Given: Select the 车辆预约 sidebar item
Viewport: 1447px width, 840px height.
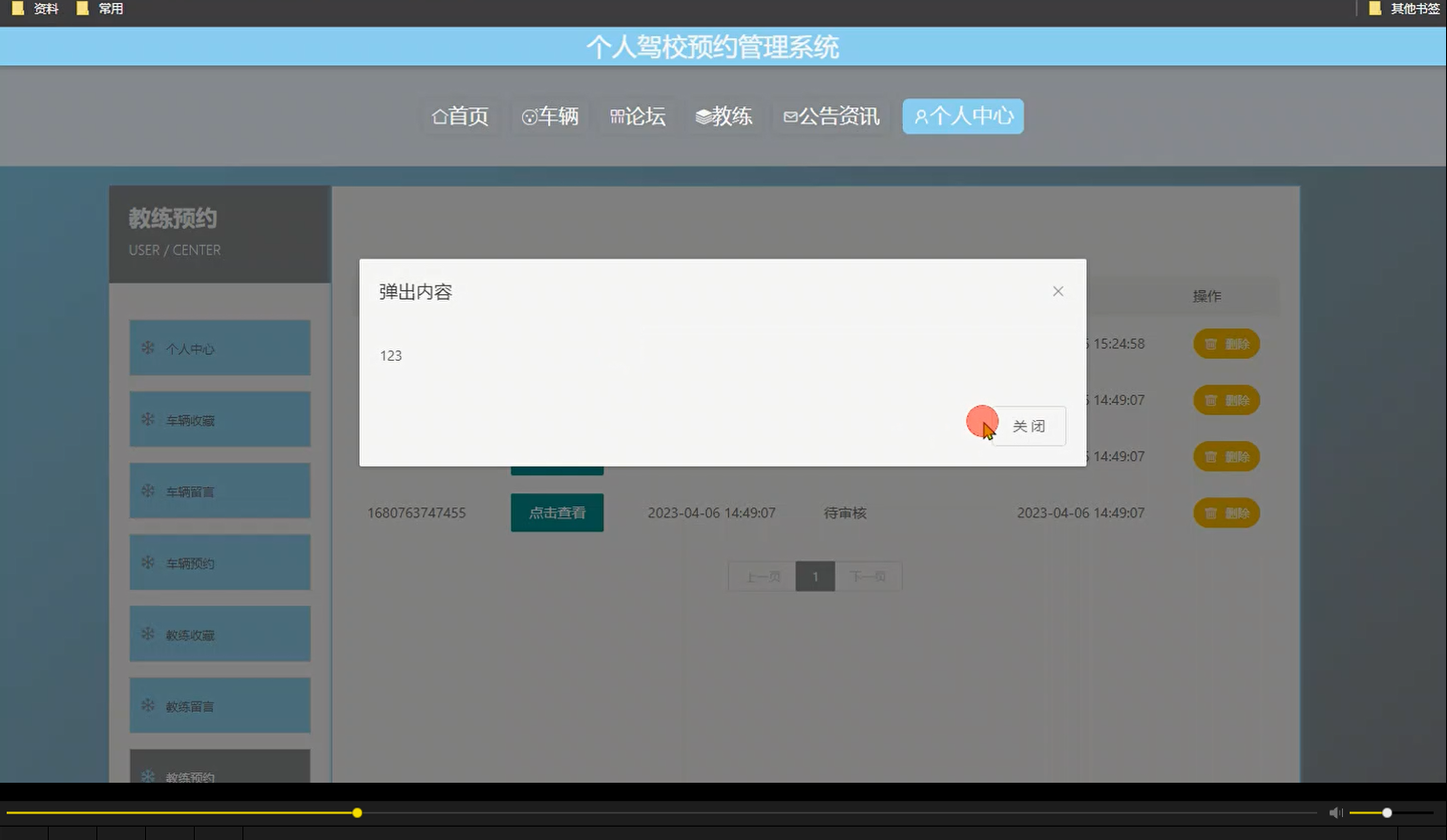Looking at the screenshot, I should 220,562.
